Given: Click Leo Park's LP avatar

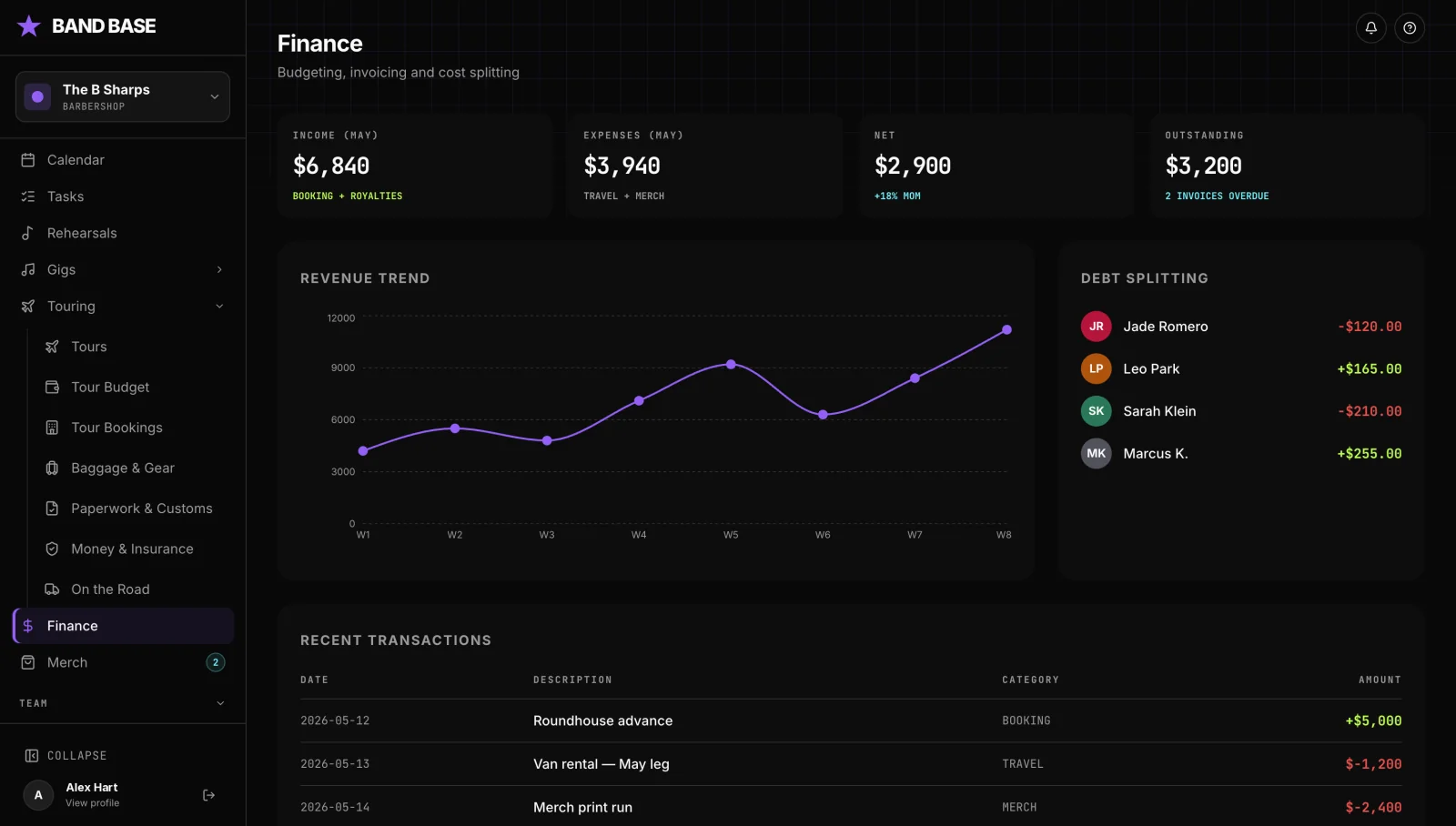Looking at the screenshot, I should click(x=1096, y=369).
